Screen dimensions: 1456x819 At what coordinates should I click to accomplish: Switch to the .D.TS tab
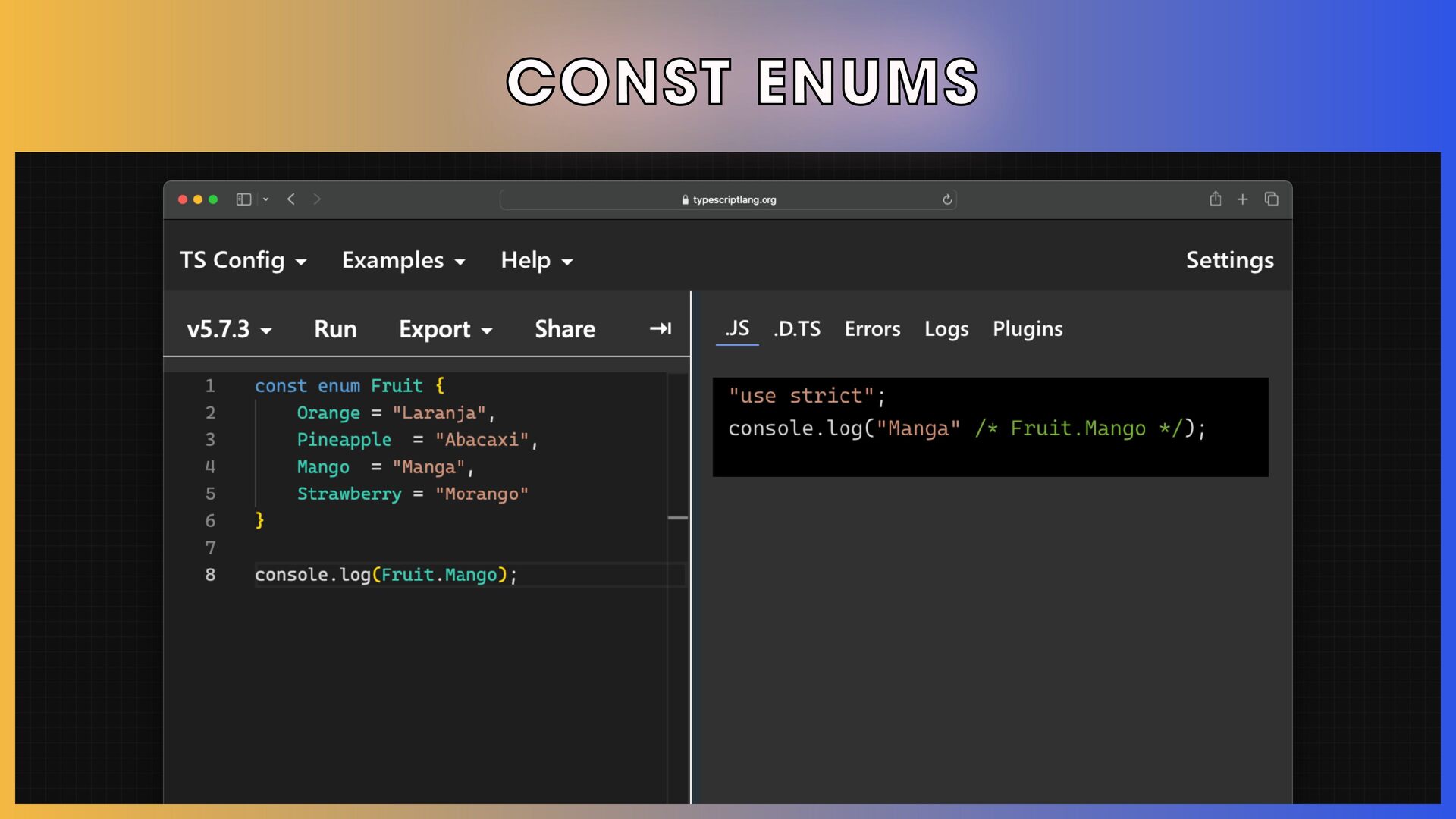tap(797, 328)
